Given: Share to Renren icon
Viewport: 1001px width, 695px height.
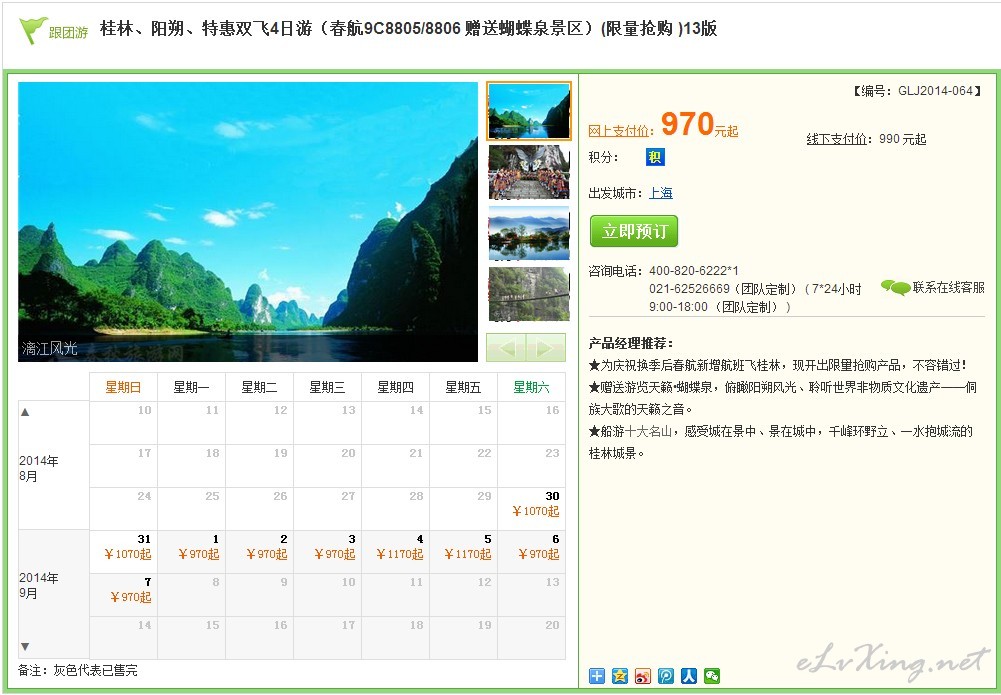Looking at the screenshot, I should (688, 676).
